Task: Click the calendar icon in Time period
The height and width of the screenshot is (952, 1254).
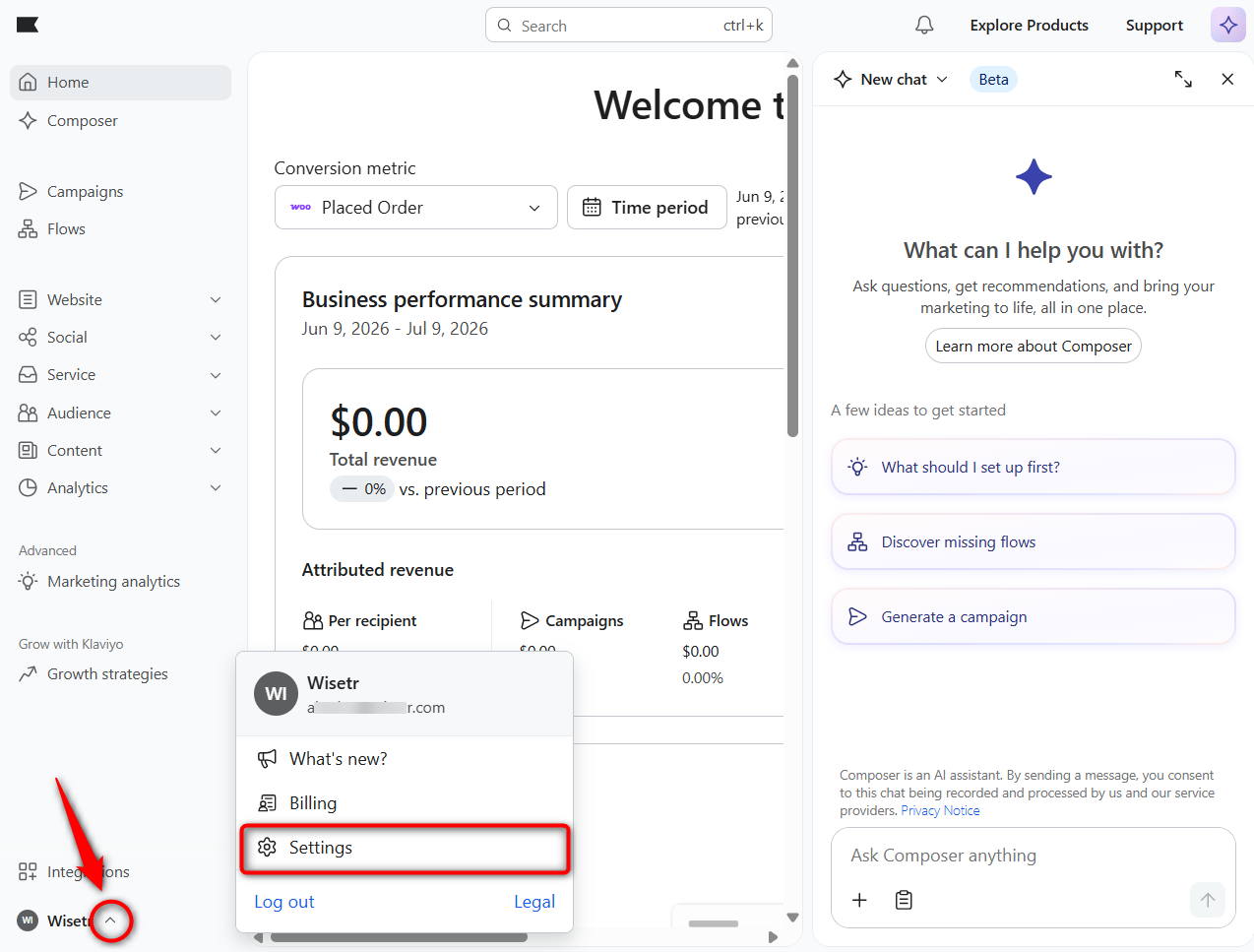Action: (592, 208)
